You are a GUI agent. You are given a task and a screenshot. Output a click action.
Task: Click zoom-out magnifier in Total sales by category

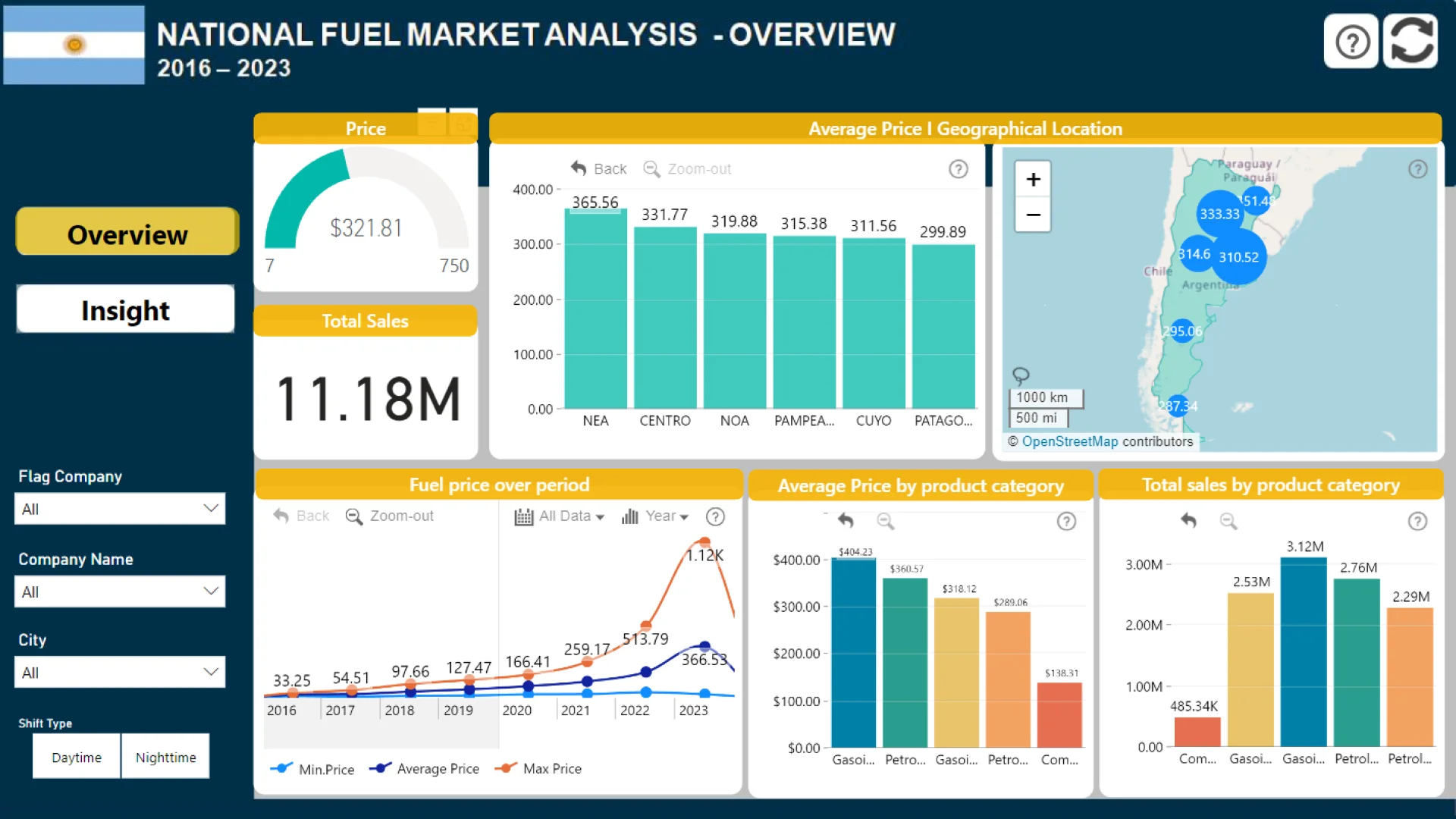tap(1228, 521)
